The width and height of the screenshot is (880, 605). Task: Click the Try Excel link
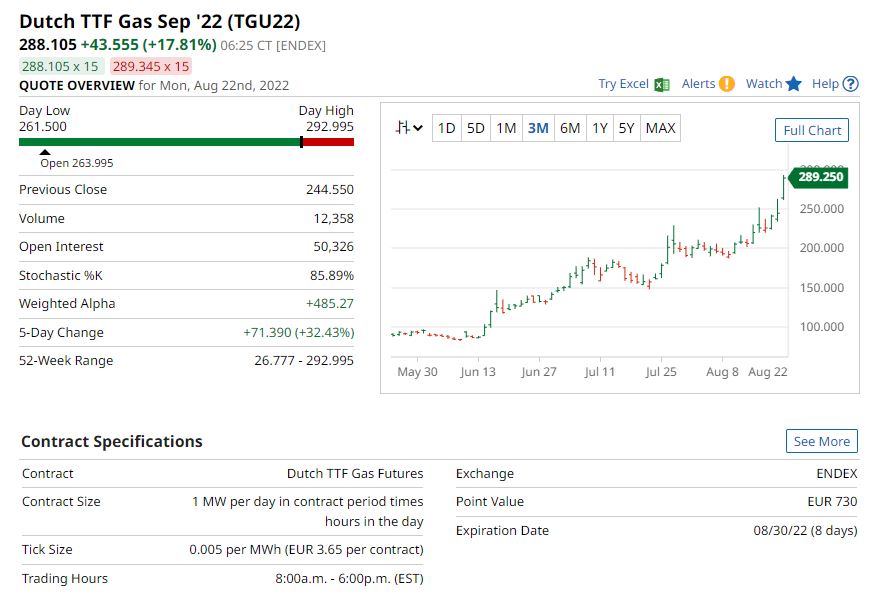coord(623,84)
